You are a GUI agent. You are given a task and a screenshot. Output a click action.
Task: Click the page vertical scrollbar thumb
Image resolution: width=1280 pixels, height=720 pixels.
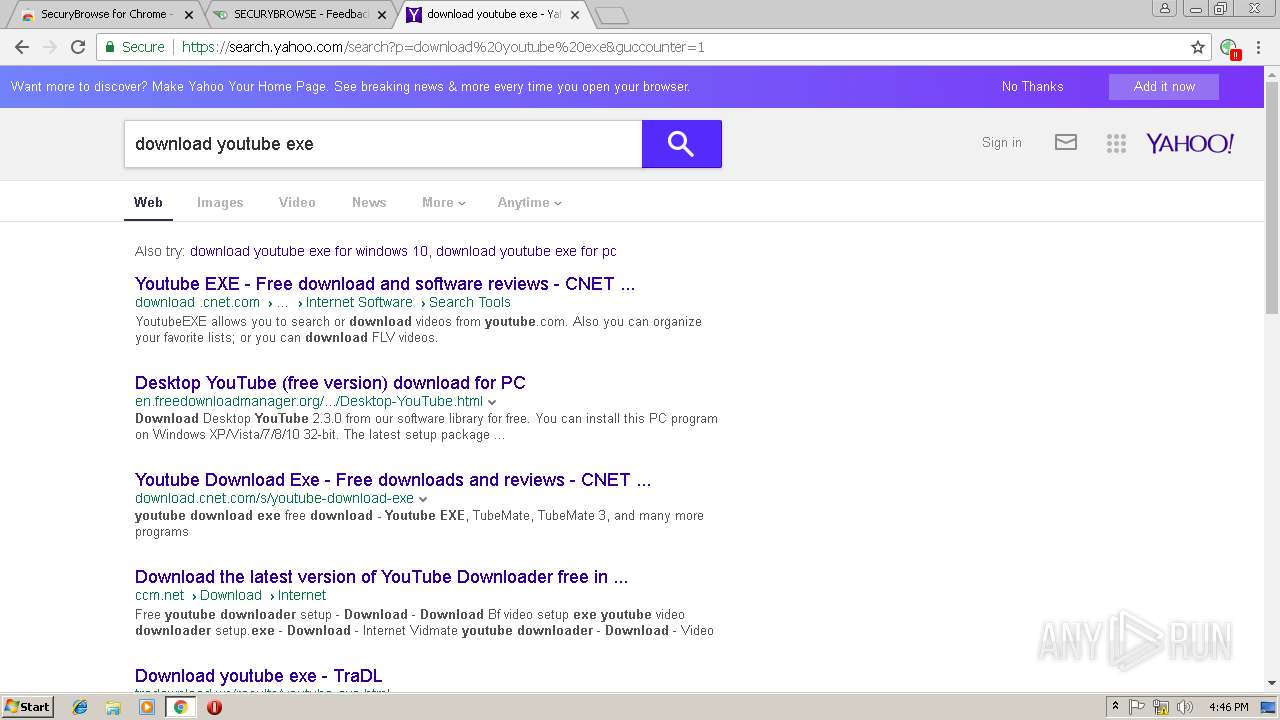(1271, 198)
